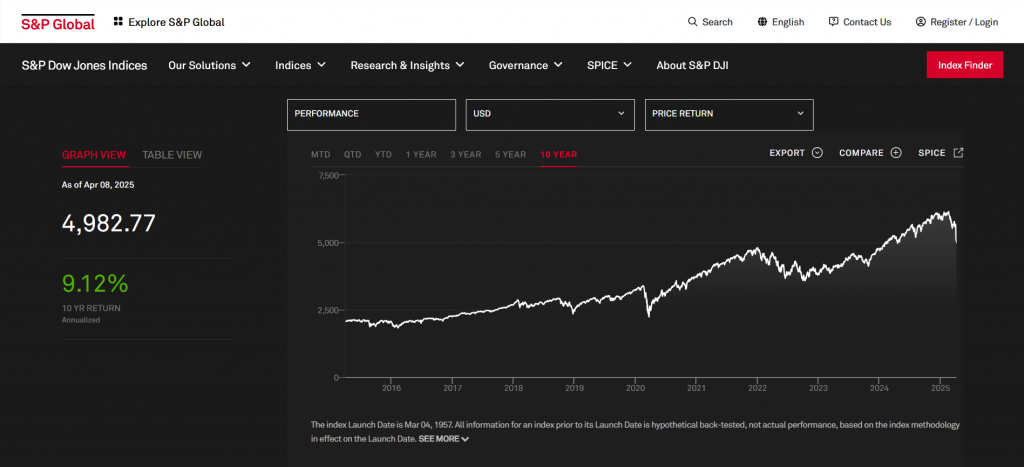Open the Price Return dropdown
Viewport: 1024px width, 467px height.
pyautogui.click(x=729, y=114)
